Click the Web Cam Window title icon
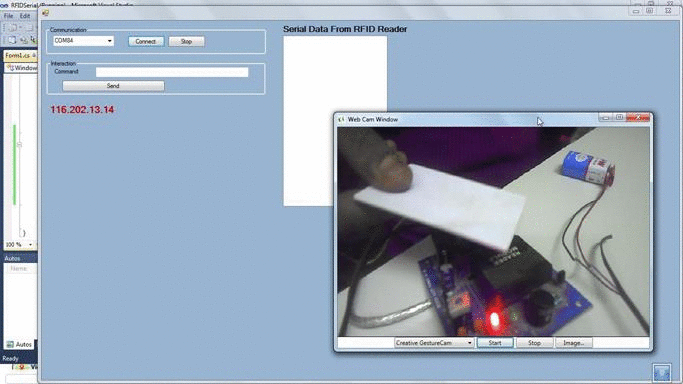 point(342,119)
